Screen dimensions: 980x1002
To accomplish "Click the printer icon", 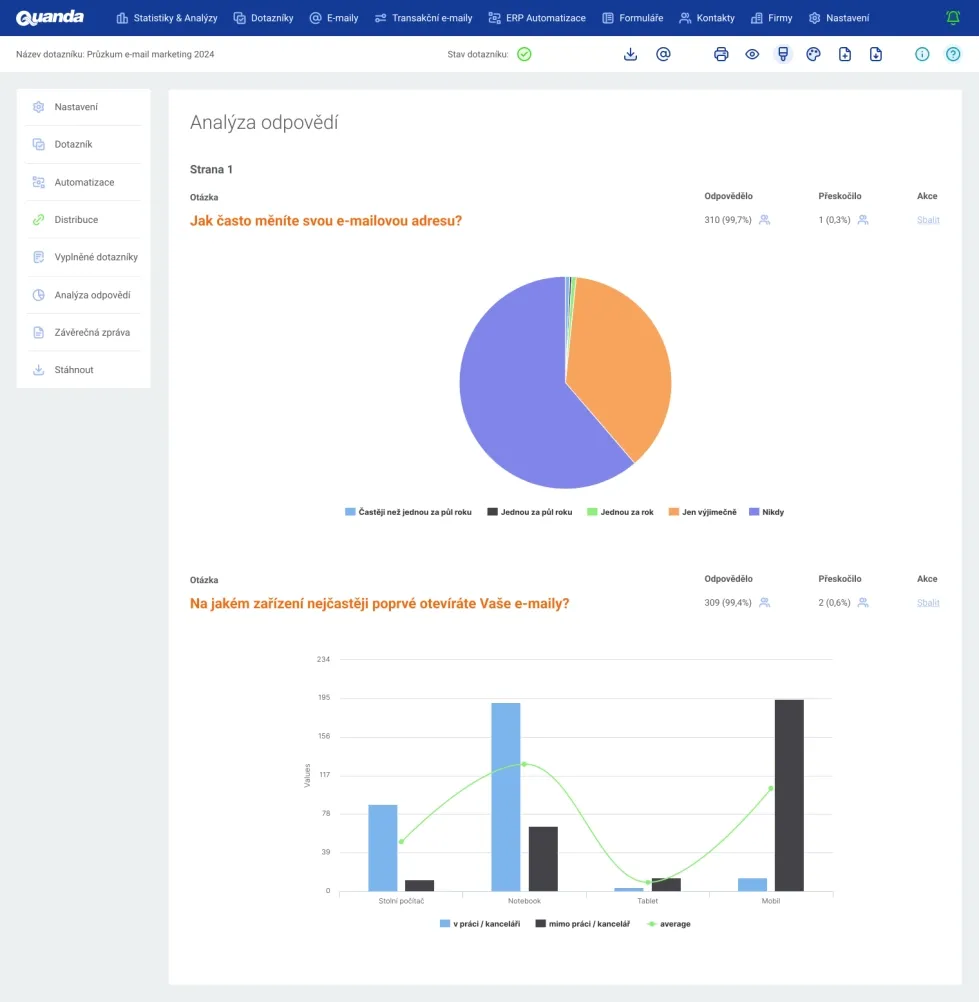I will pyautogui.click(x=721, y=54).
